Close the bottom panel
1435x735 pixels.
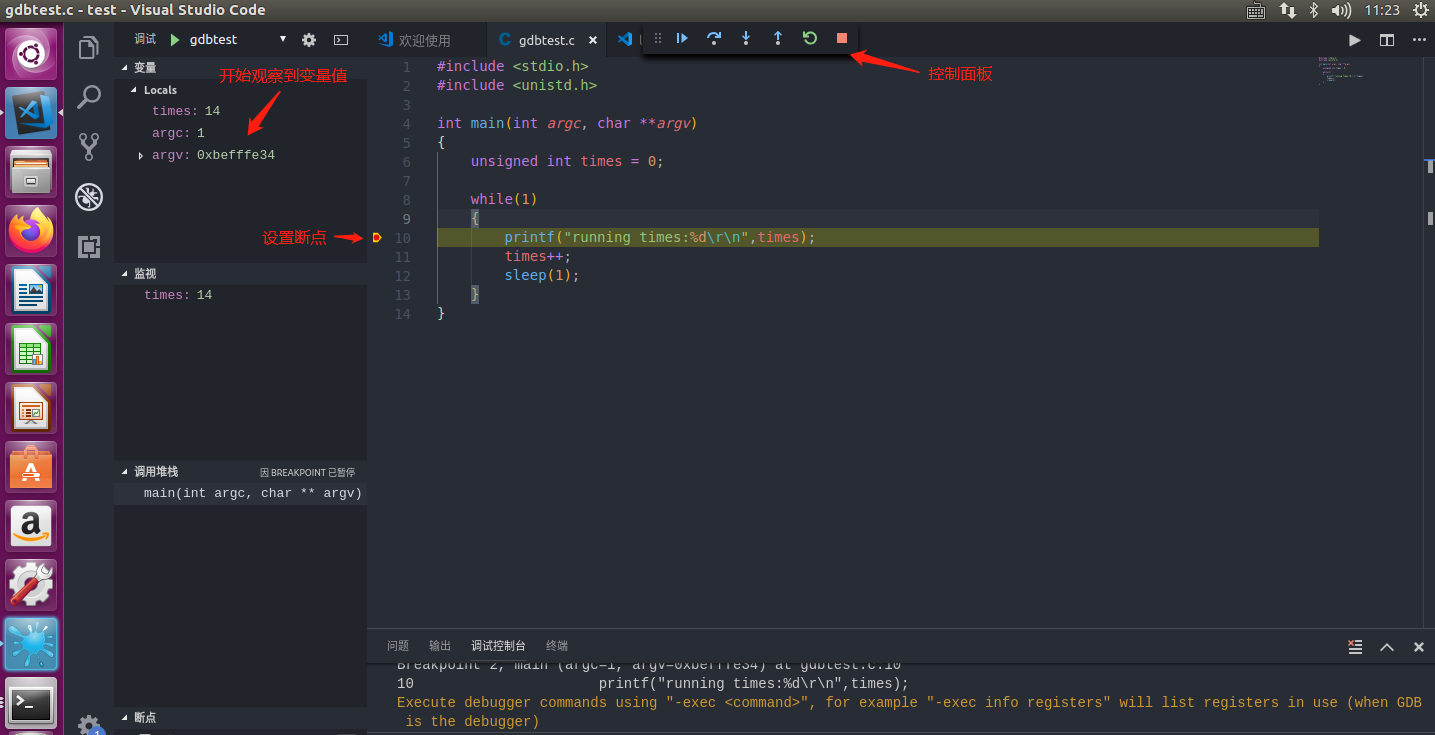point(1418,646)
